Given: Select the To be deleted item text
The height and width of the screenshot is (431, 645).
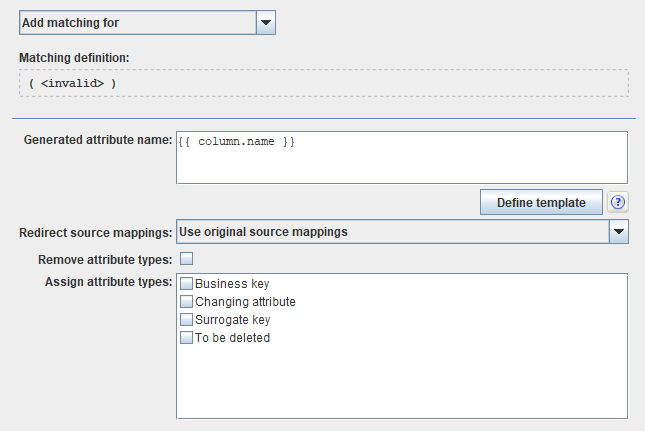Looking at the screenshot, I should tap(232, 338).
